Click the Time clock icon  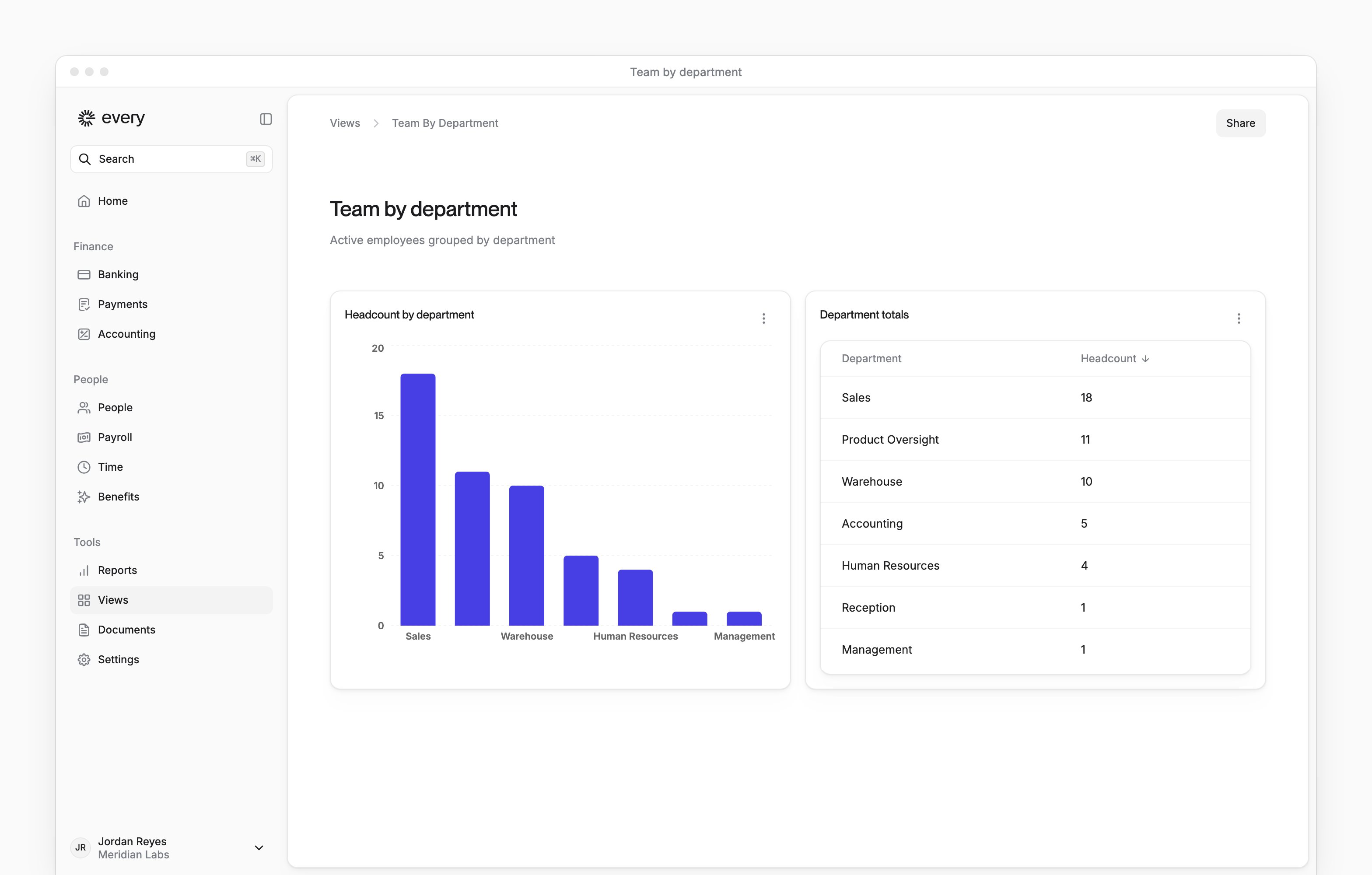[84, 466]
